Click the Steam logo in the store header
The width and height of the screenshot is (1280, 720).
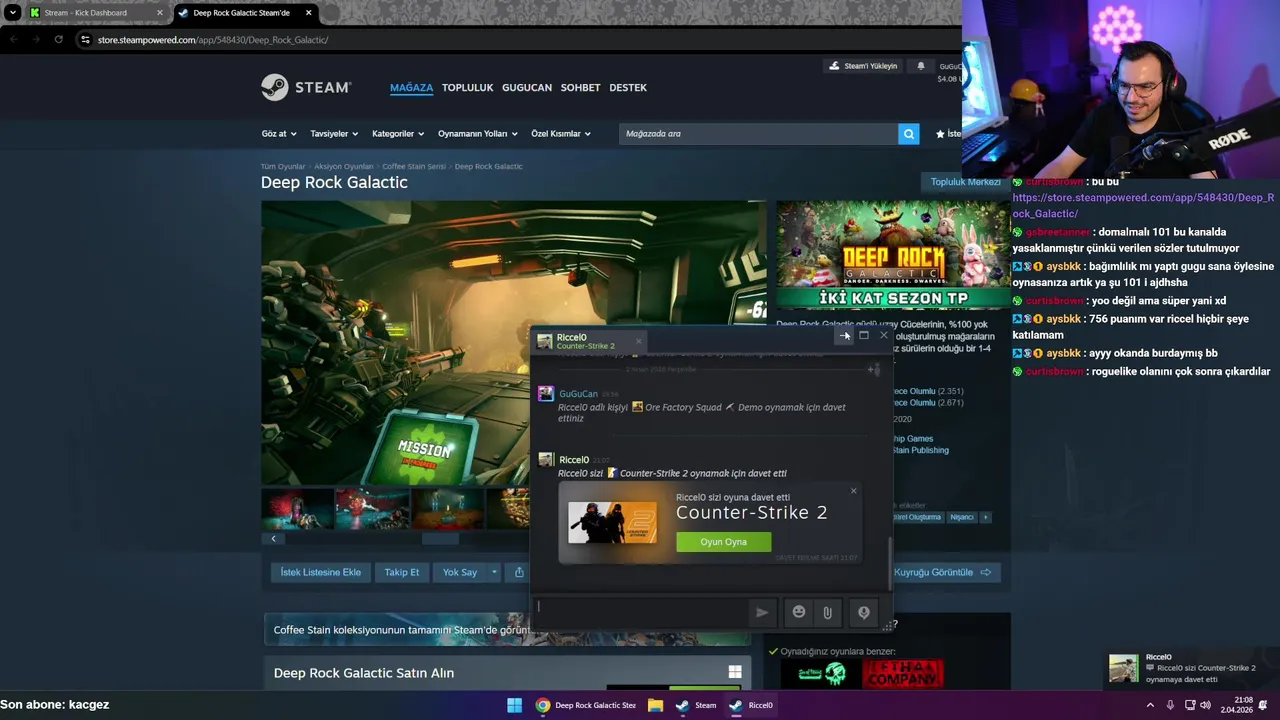point(306,87)
